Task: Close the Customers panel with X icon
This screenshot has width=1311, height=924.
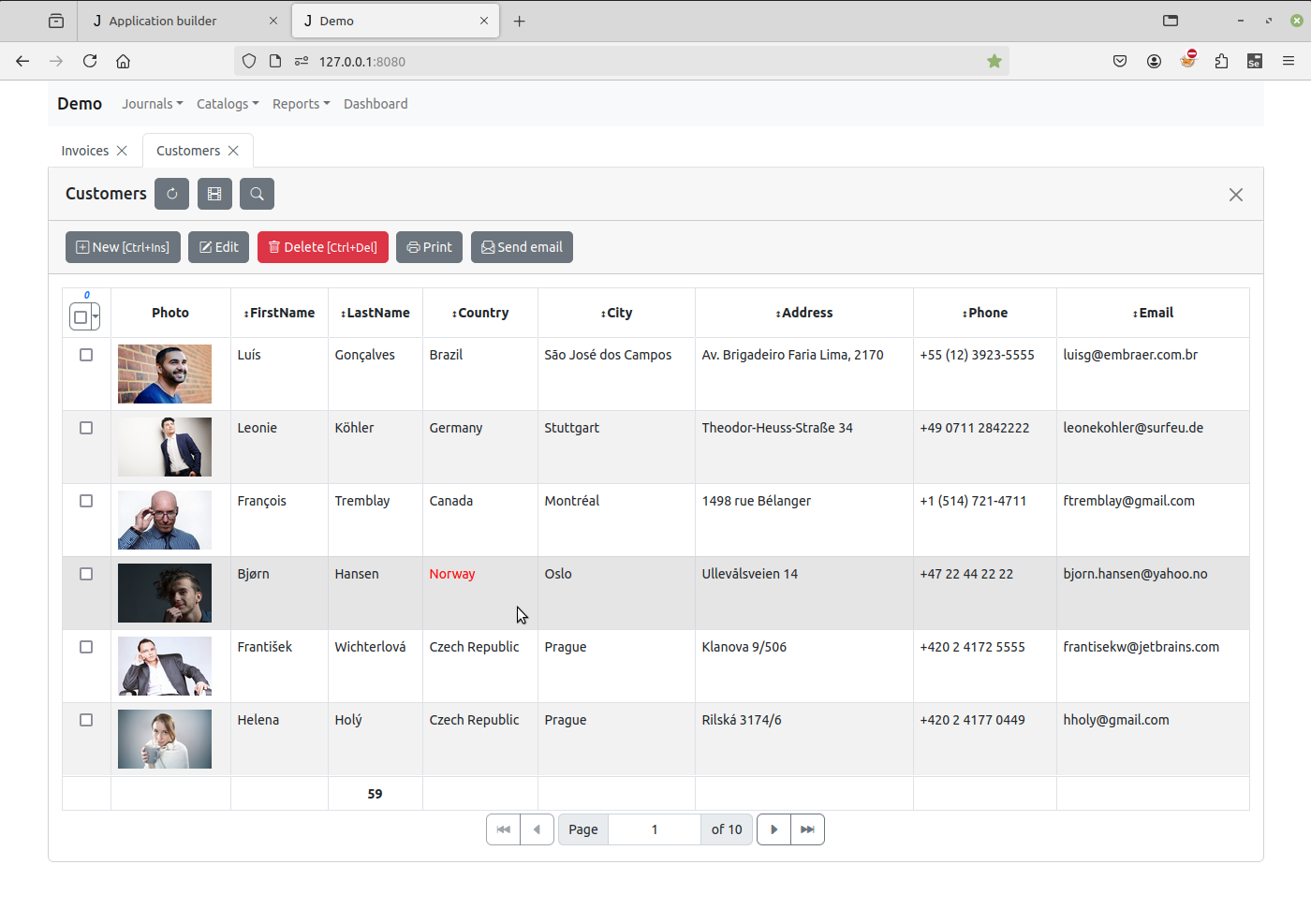Action: [1236, 195]
